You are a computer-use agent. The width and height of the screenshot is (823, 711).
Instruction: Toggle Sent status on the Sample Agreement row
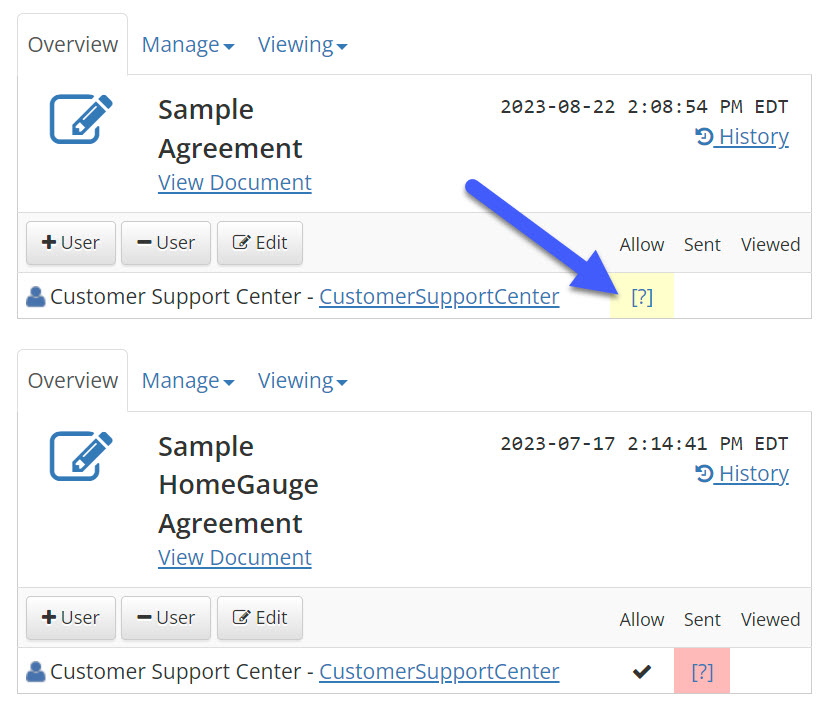coord(702,297)
